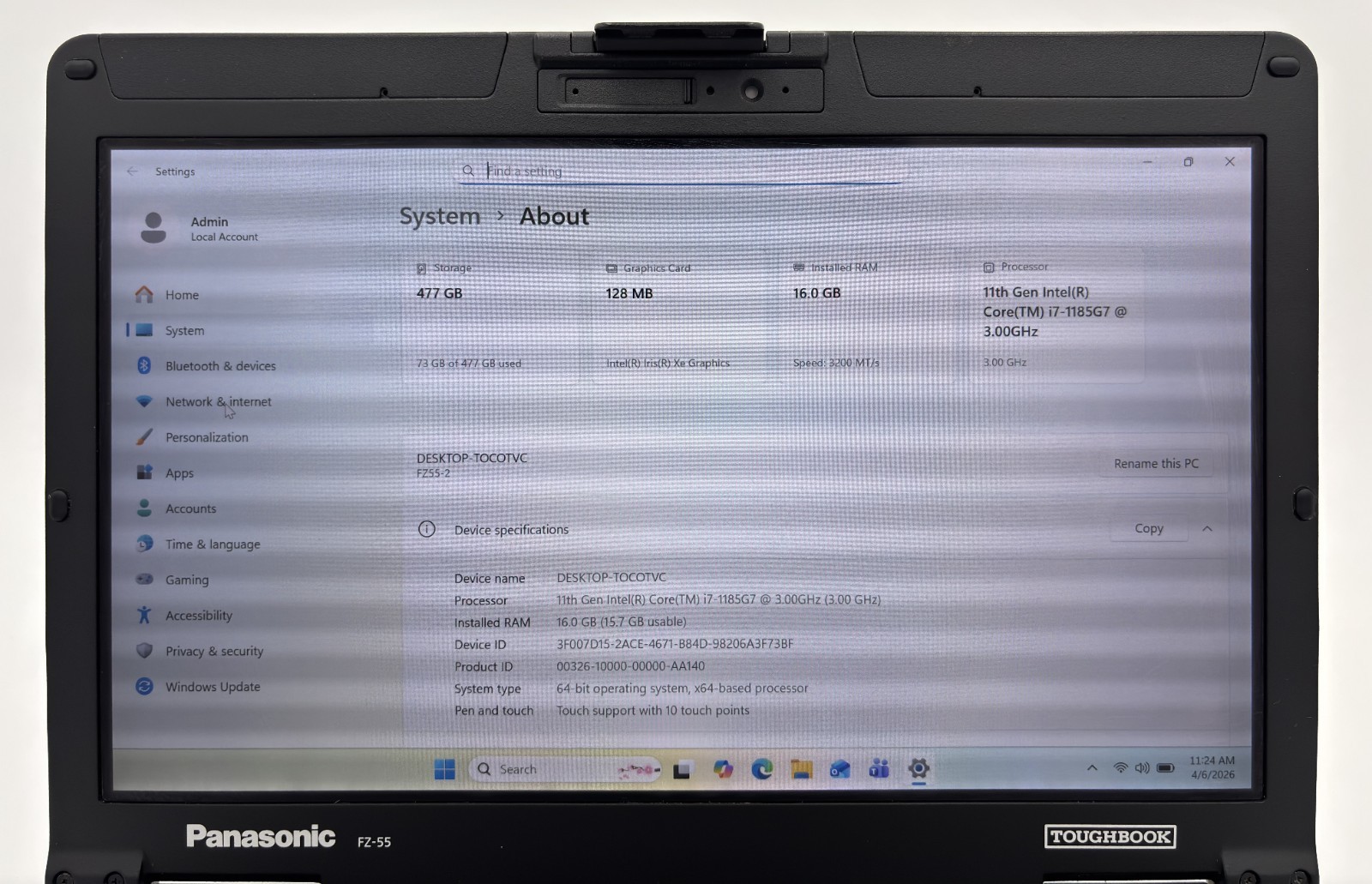The image size is (1372, 884).
Task: Click the Admin local account profile
Action: click(x=199, y=228)
